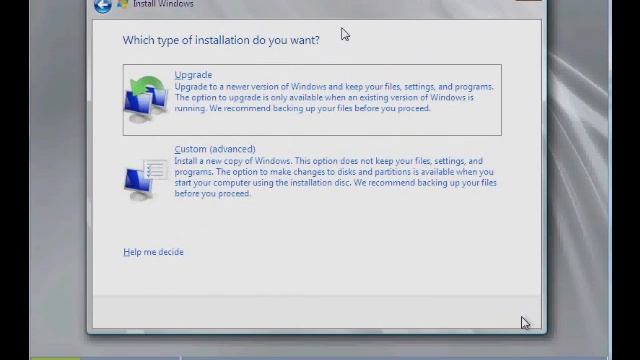
Task: Select the Custom installation computer icon
Action: pos(146,180)
